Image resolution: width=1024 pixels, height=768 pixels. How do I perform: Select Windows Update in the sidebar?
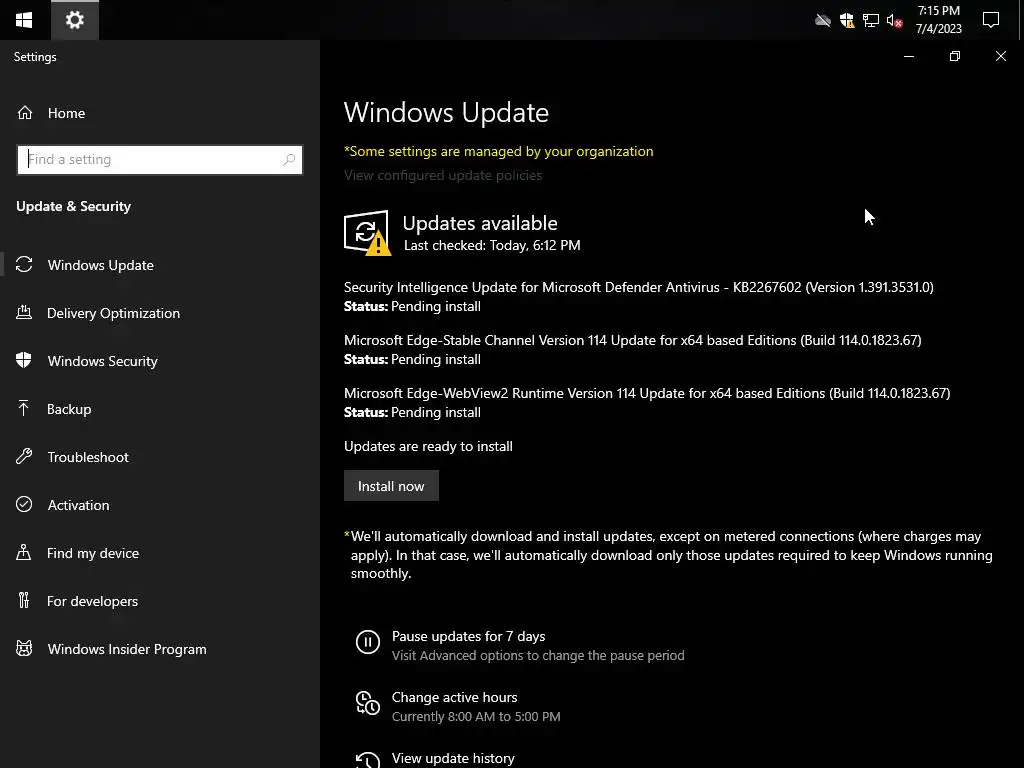coord(101,265)
